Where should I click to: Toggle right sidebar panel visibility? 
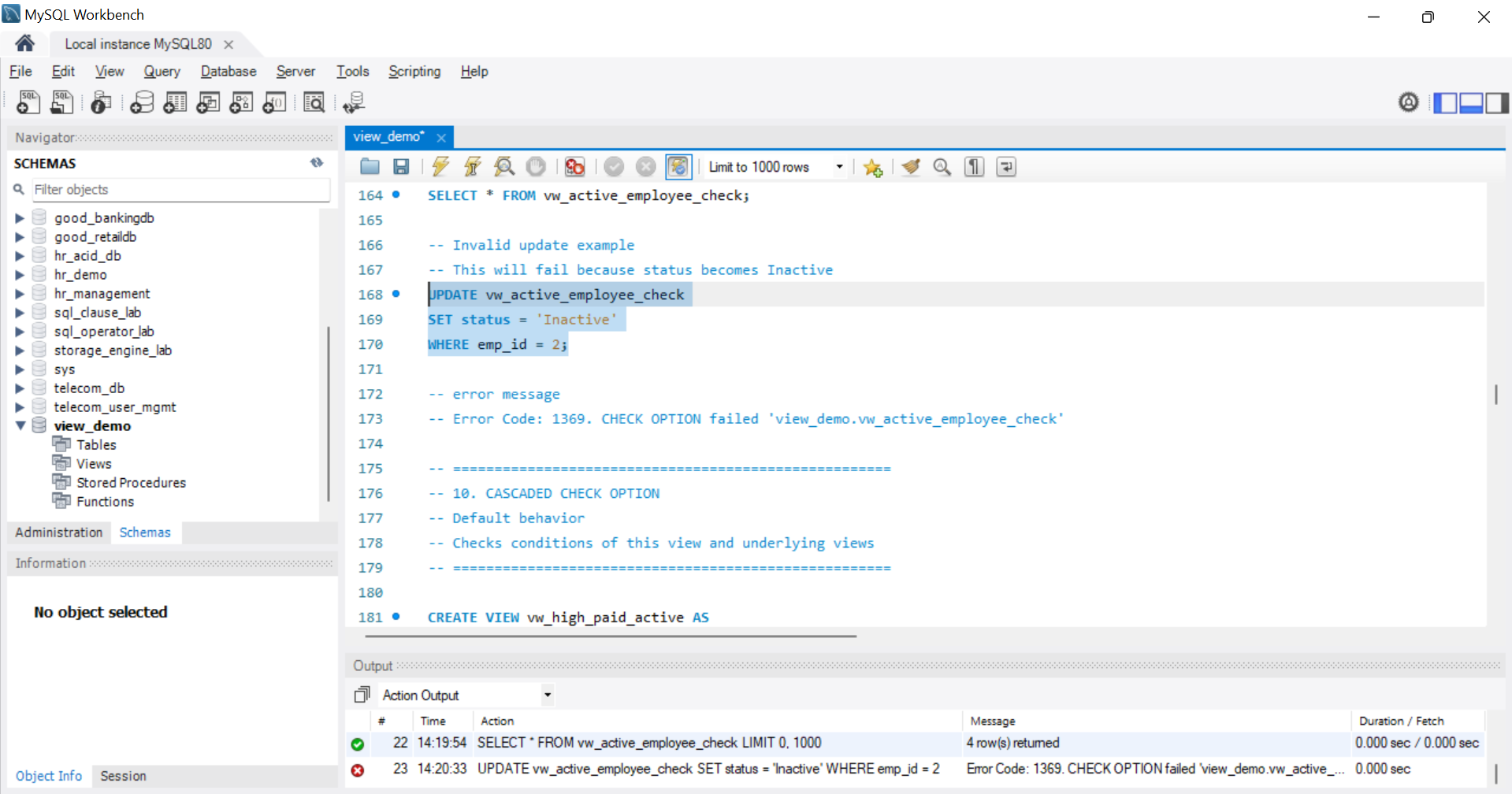(1497, 102)
